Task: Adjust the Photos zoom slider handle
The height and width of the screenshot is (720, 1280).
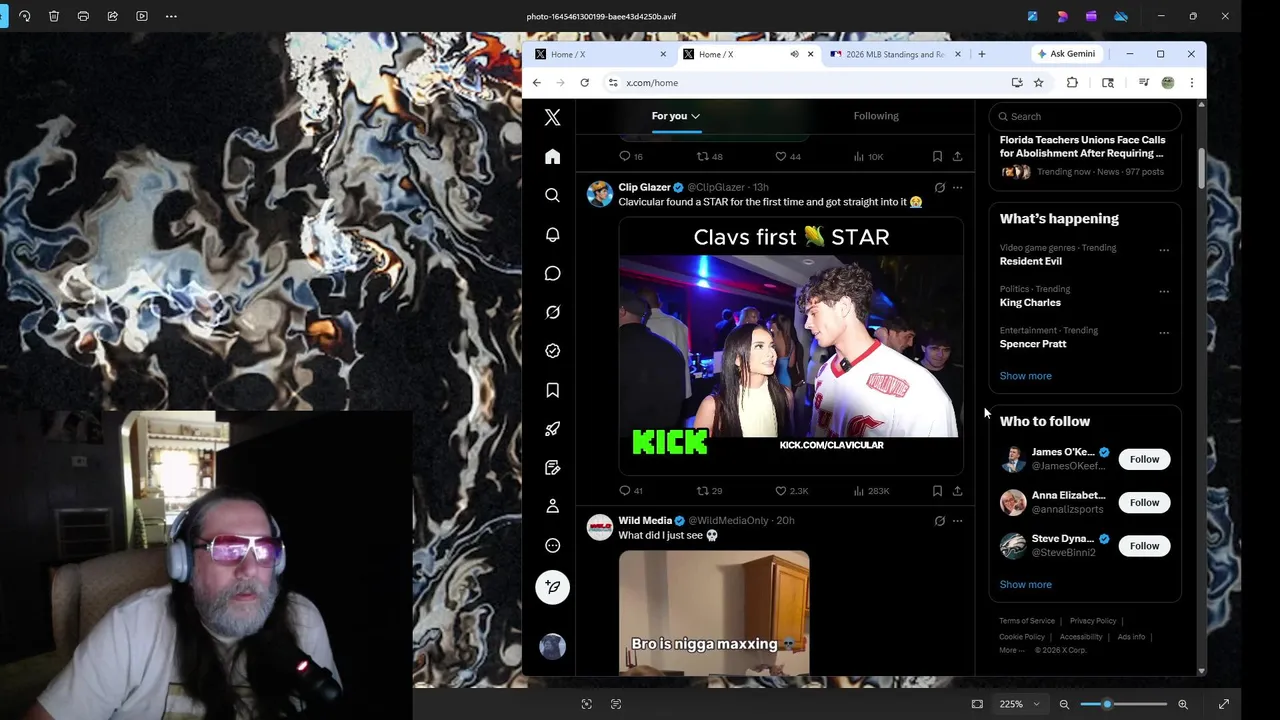Action: pos(1107,704)
